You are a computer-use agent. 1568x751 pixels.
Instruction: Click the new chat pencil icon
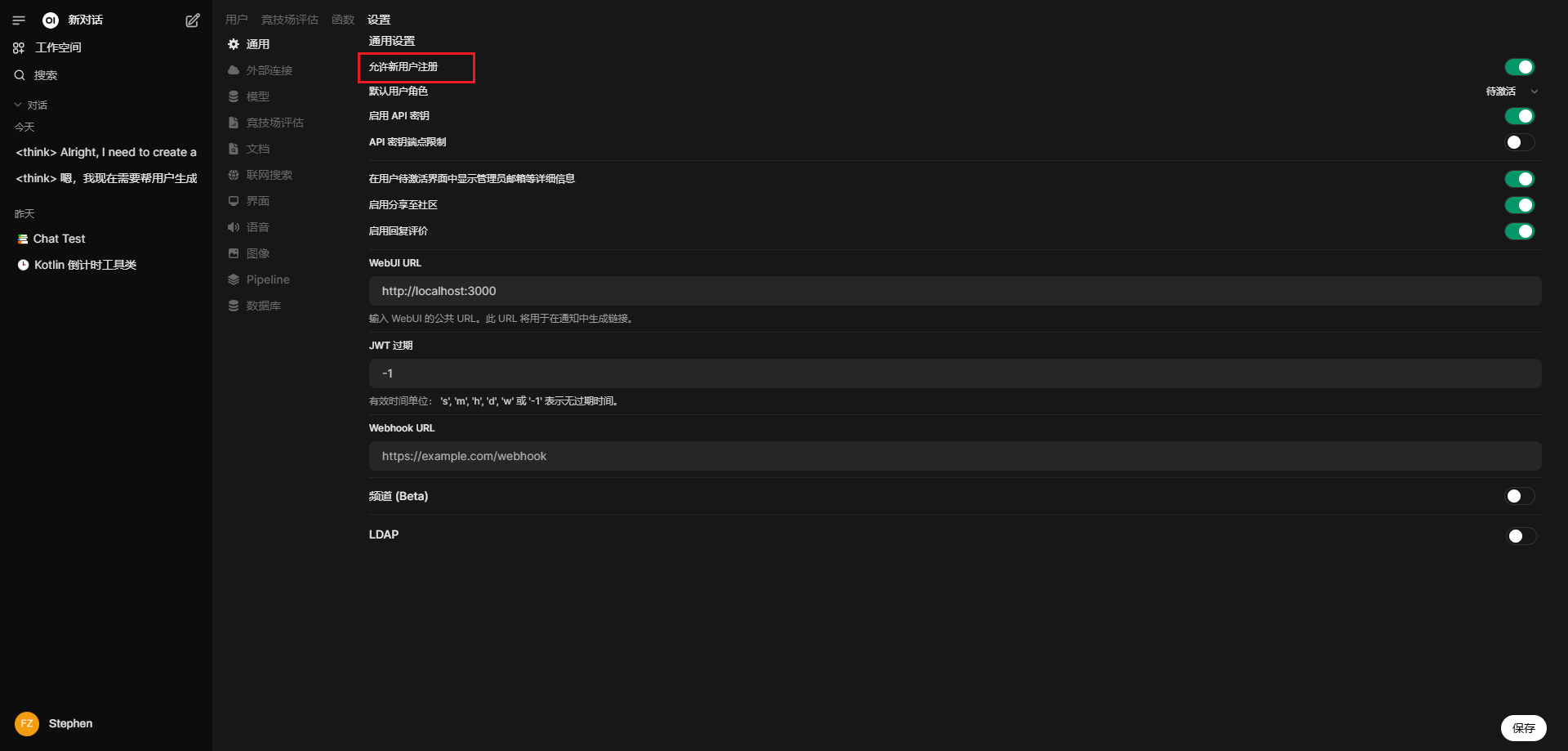(193, 20)
